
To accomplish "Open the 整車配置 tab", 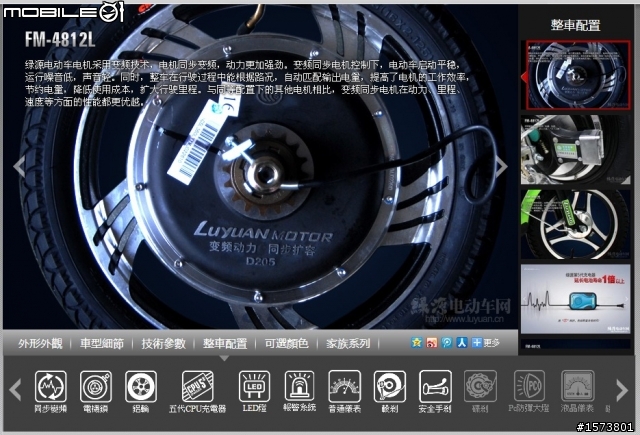I will pyautogui.click(x=225, y=344).
